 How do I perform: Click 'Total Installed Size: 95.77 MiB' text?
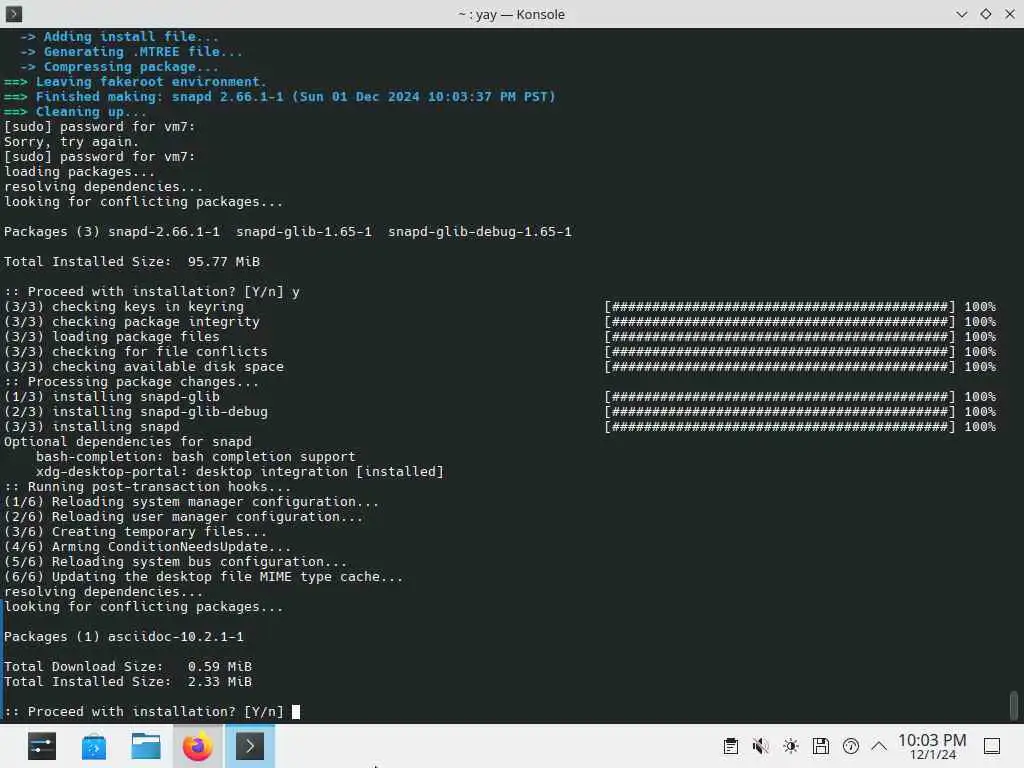point(132,261)
